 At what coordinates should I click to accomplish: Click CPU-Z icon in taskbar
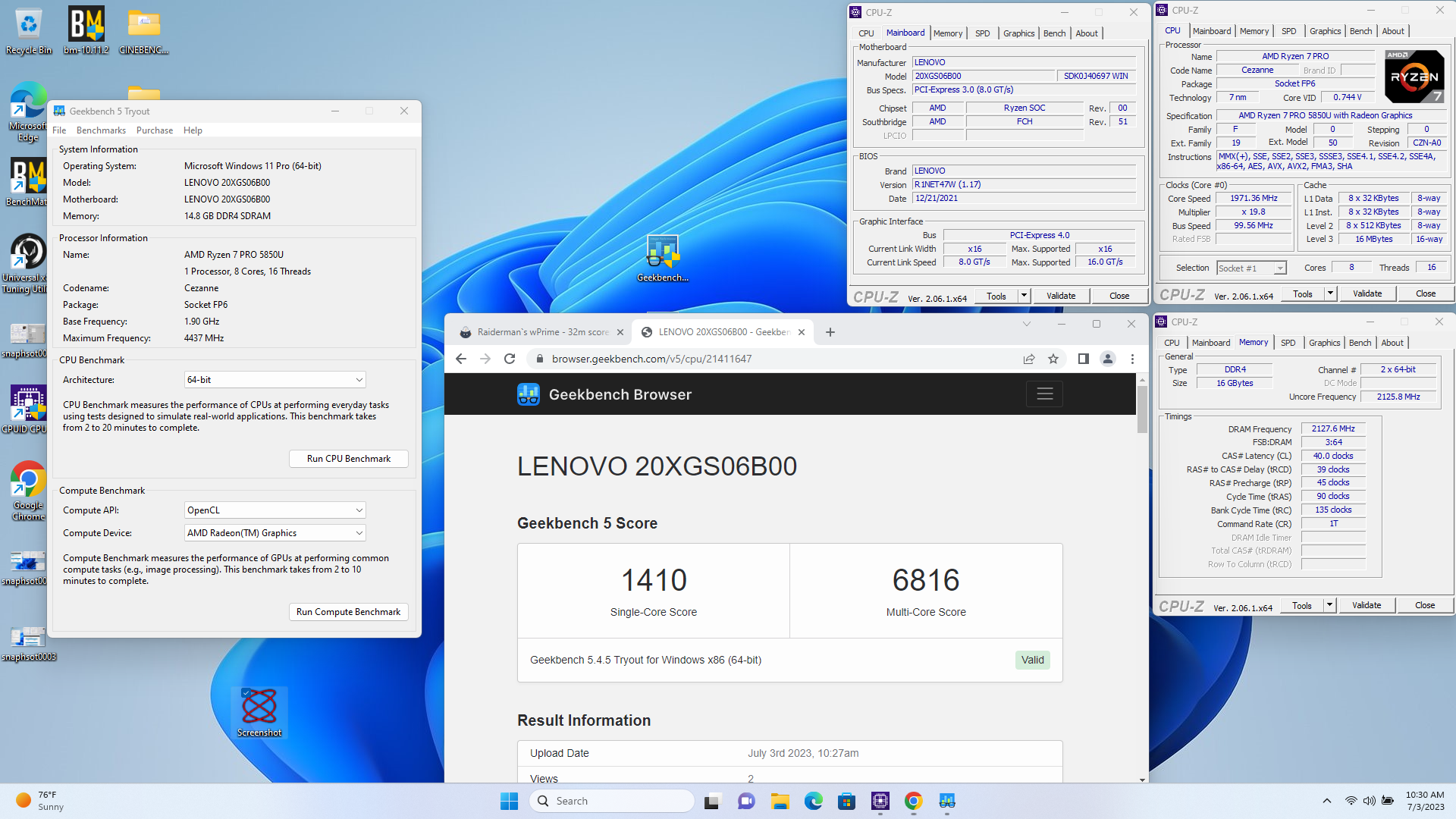point(880,801)
